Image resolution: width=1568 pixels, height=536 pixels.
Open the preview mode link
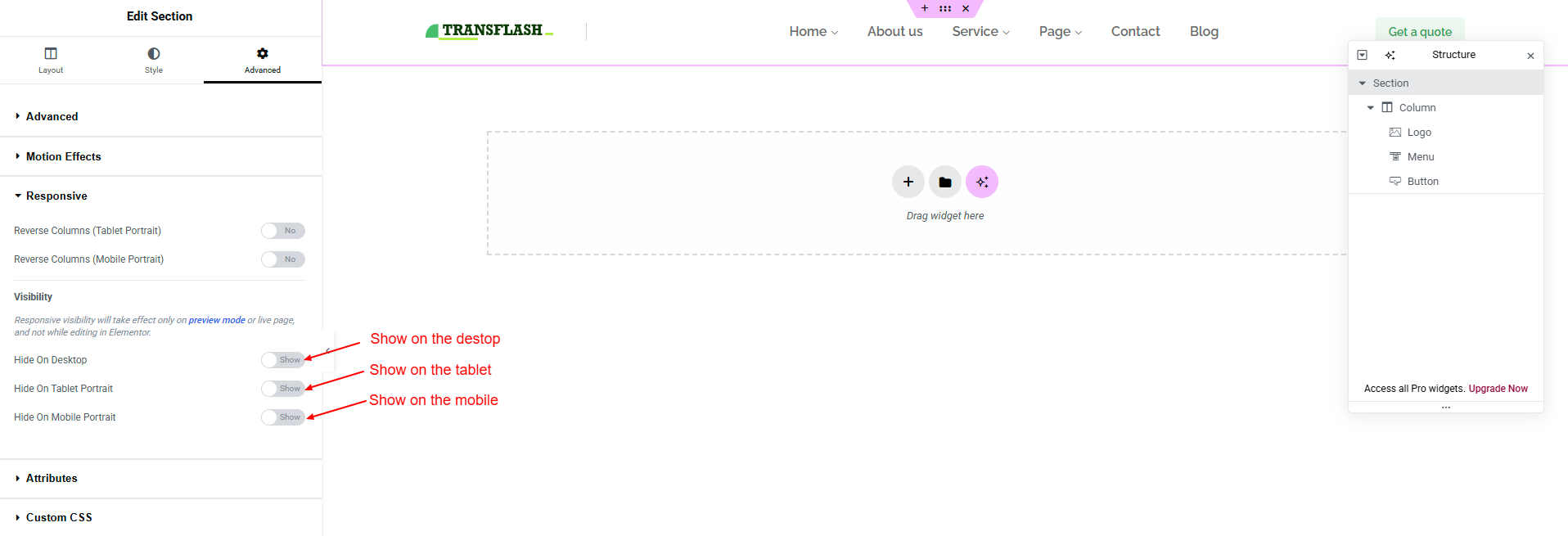click(217, 320)
